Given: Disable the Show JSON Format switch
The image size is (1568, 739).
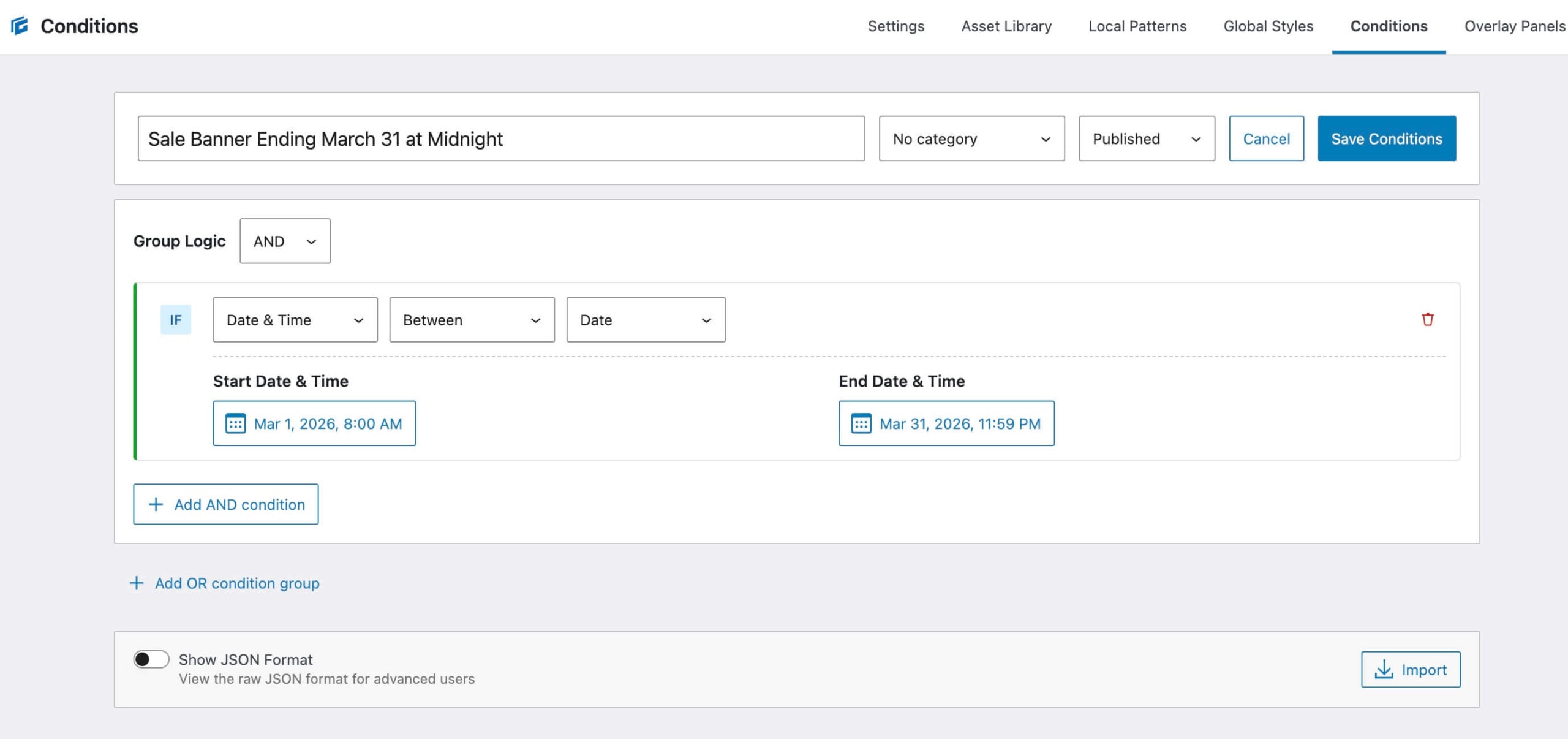Looking at the screenshot, I should coord(151,659).
